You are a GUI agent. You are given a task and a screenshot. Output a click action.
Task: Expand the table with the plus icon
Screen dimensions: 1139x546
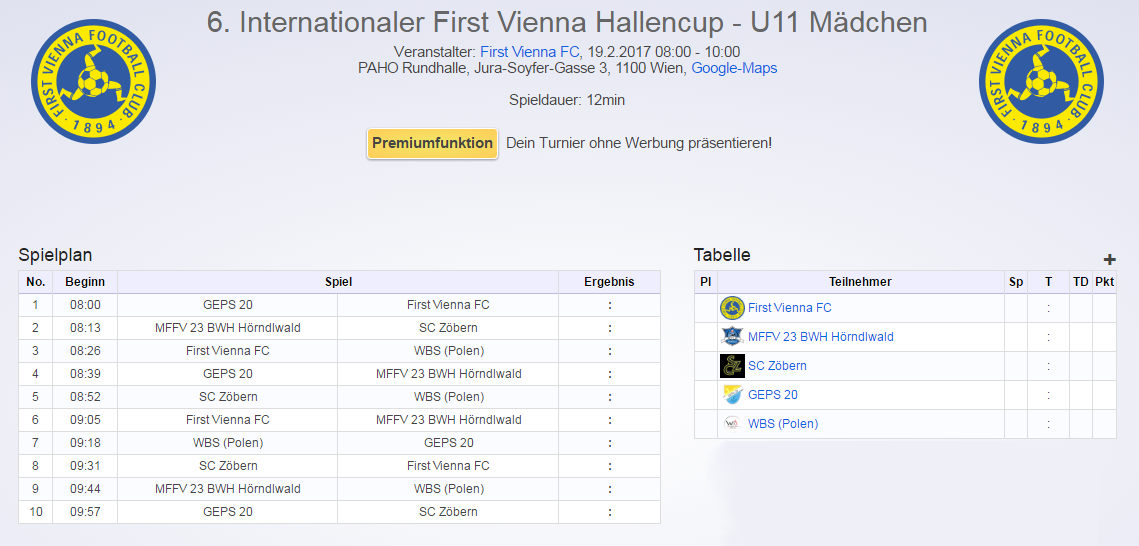(1109, 259)
